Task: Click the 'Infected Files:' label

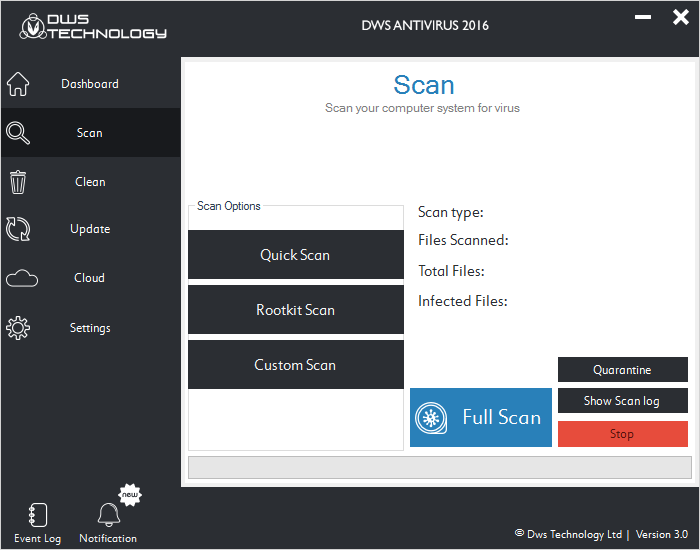Action: tap(462, 301)
